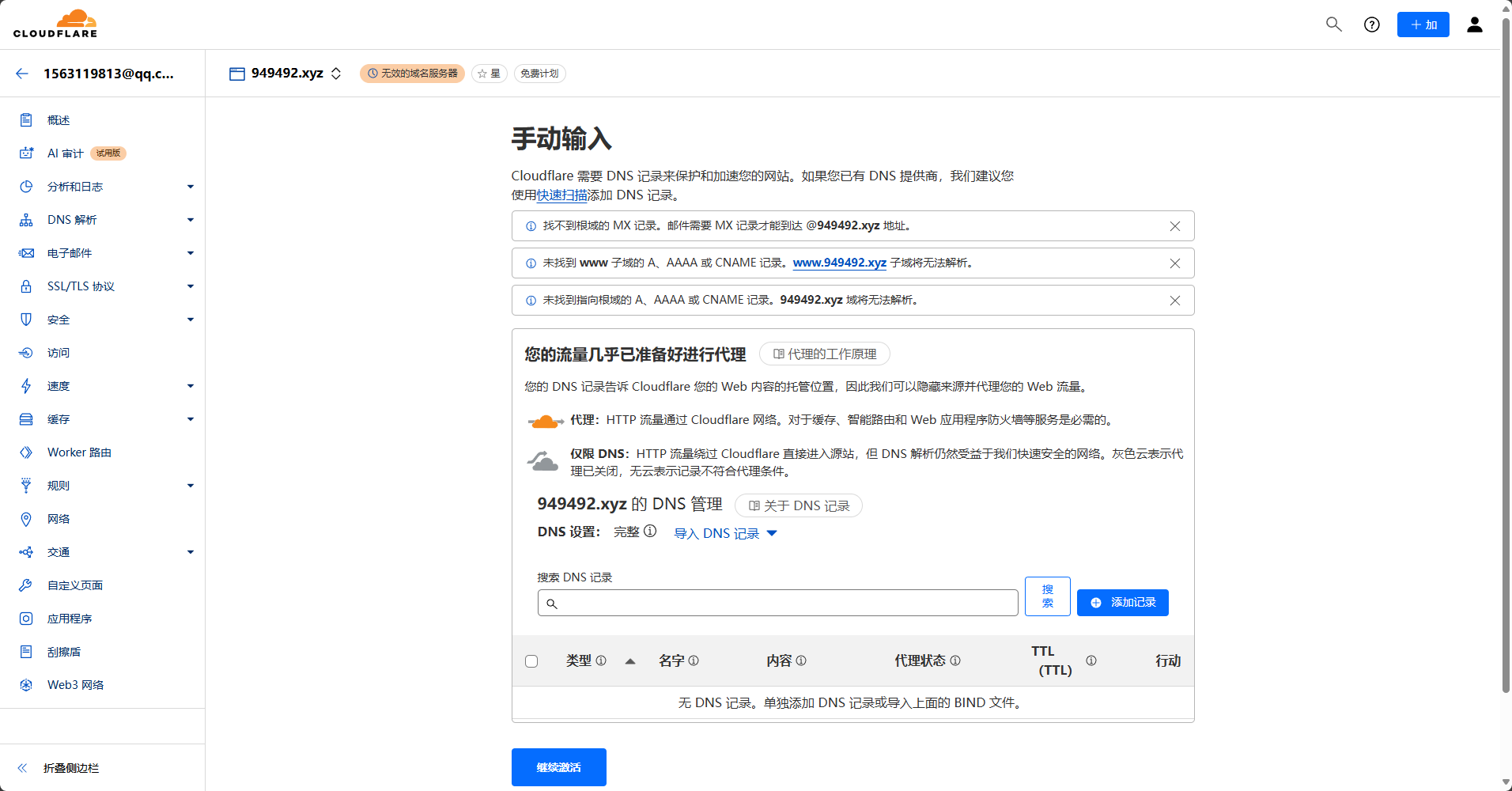Follow the 快速扫描 link

pyautogui.click(x=562, y=195)
